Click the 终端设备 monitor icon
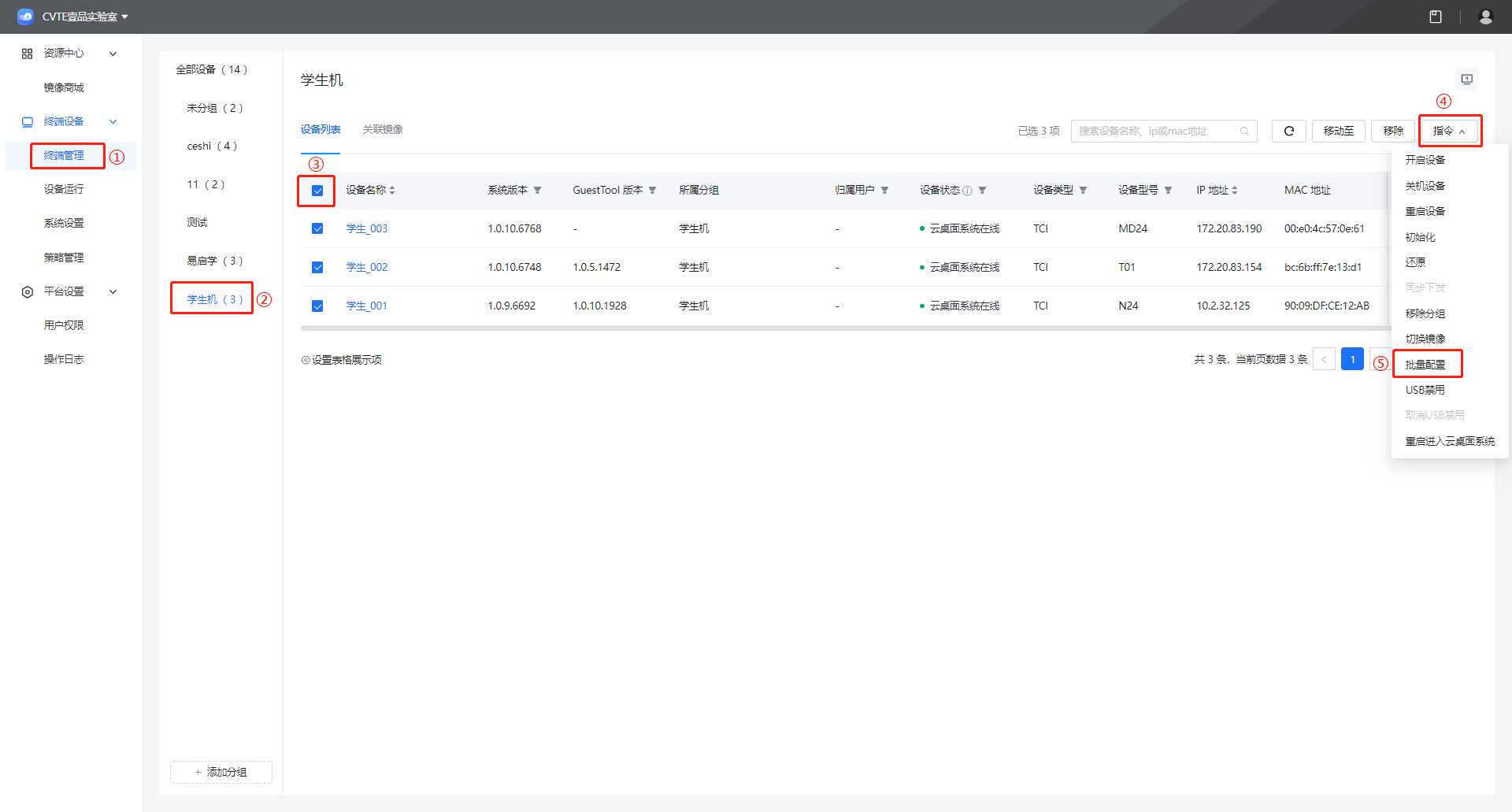Image resolution: width=1512 pixels, height=812 pixels. point(28,122)
